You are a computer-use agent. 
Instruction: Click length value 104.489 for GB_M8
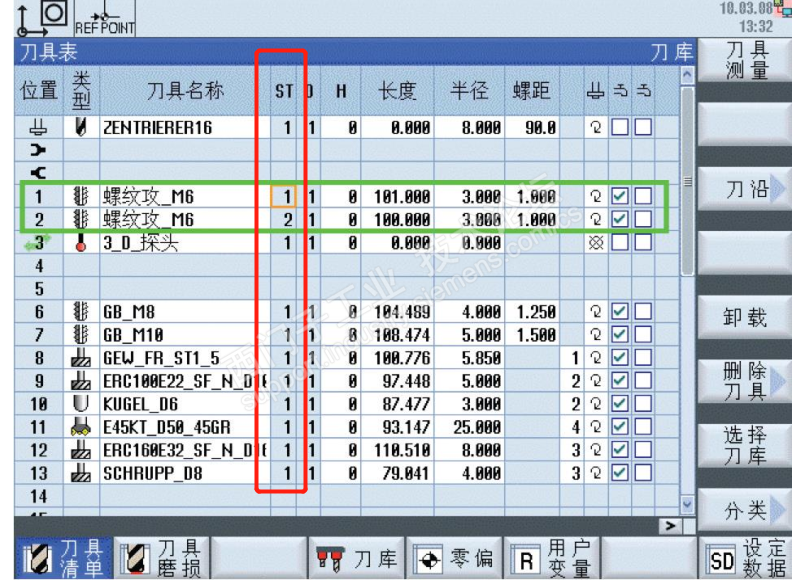(x=402, y=311)
